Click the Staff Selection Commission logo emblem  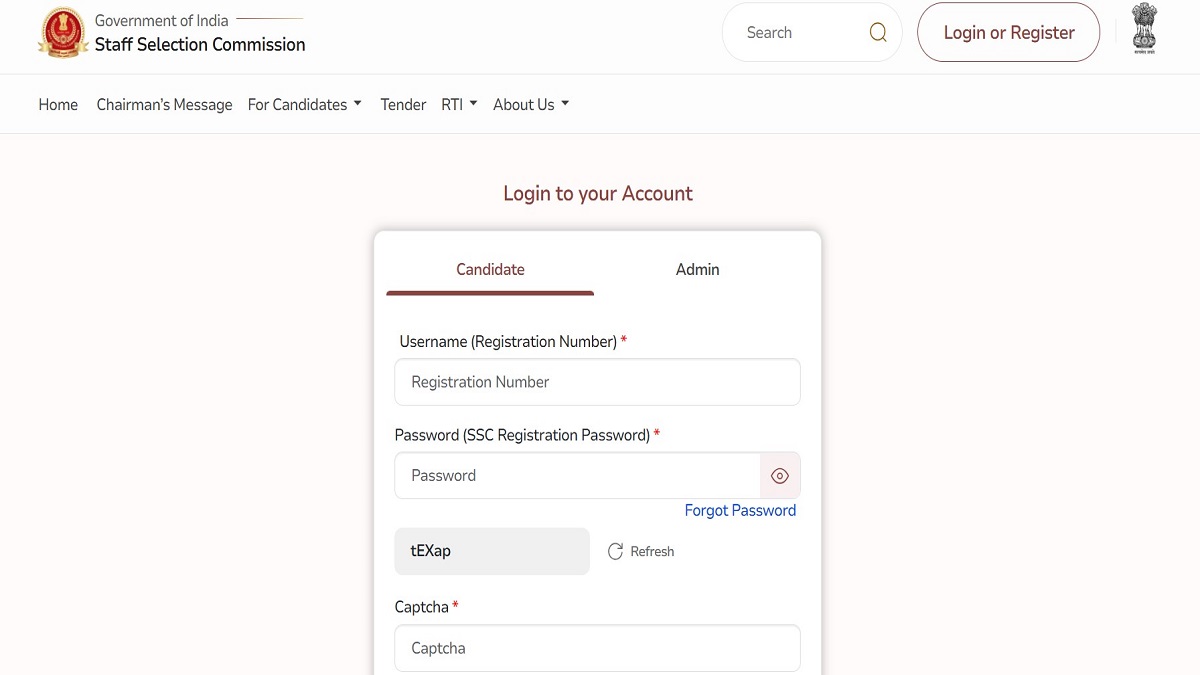(x=63, y=33)
